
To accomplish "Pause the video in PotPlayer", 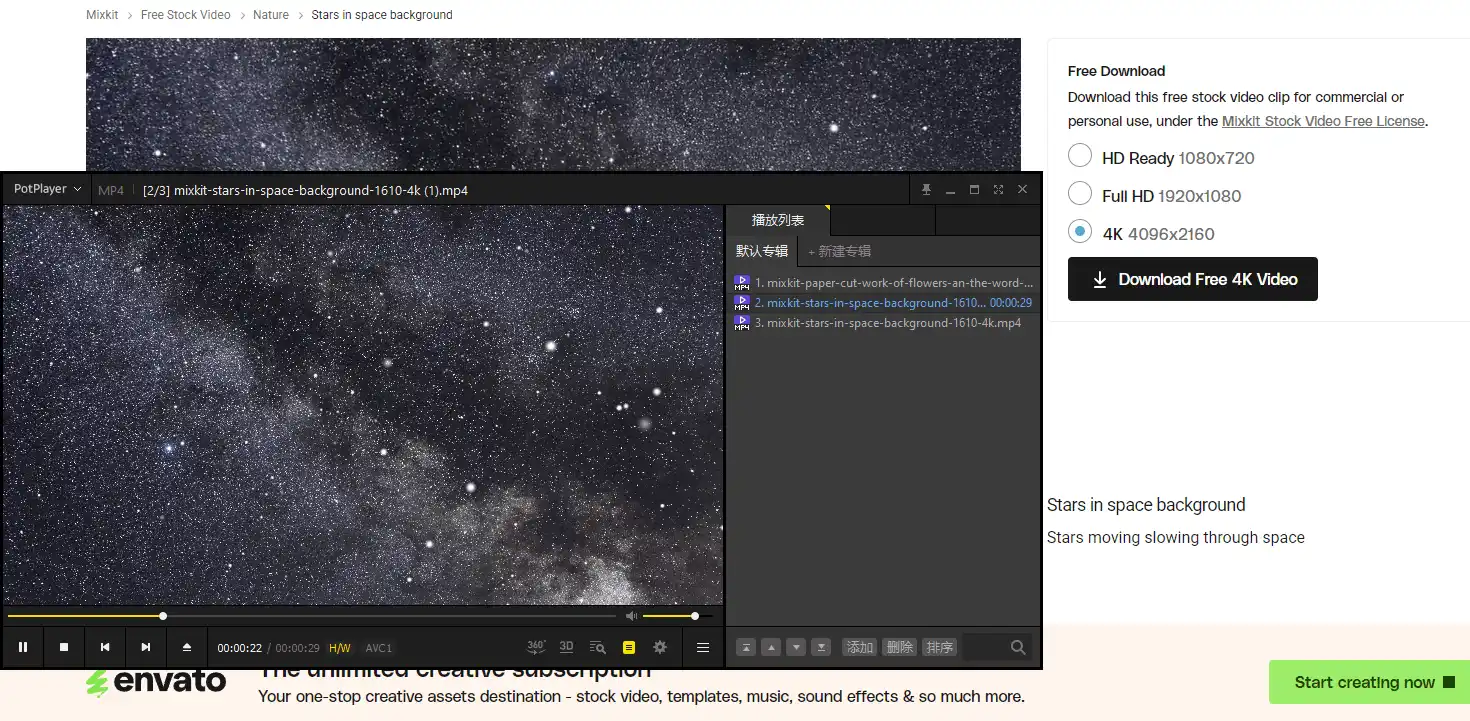I will 23,647.
